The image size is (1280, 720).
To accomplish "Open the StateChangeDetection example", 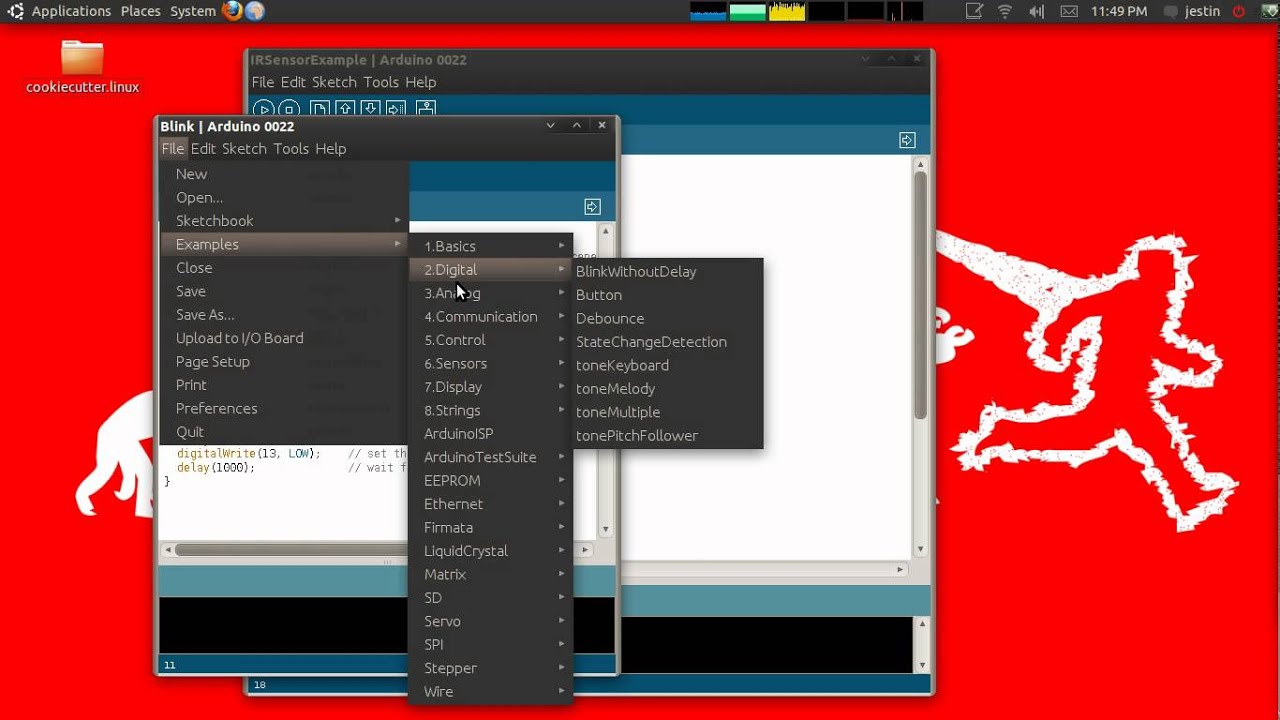I will 668,342.
